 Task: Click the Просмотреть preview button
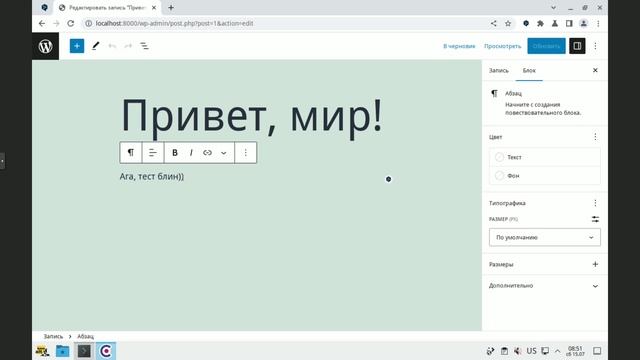click(x=502, y=46)
